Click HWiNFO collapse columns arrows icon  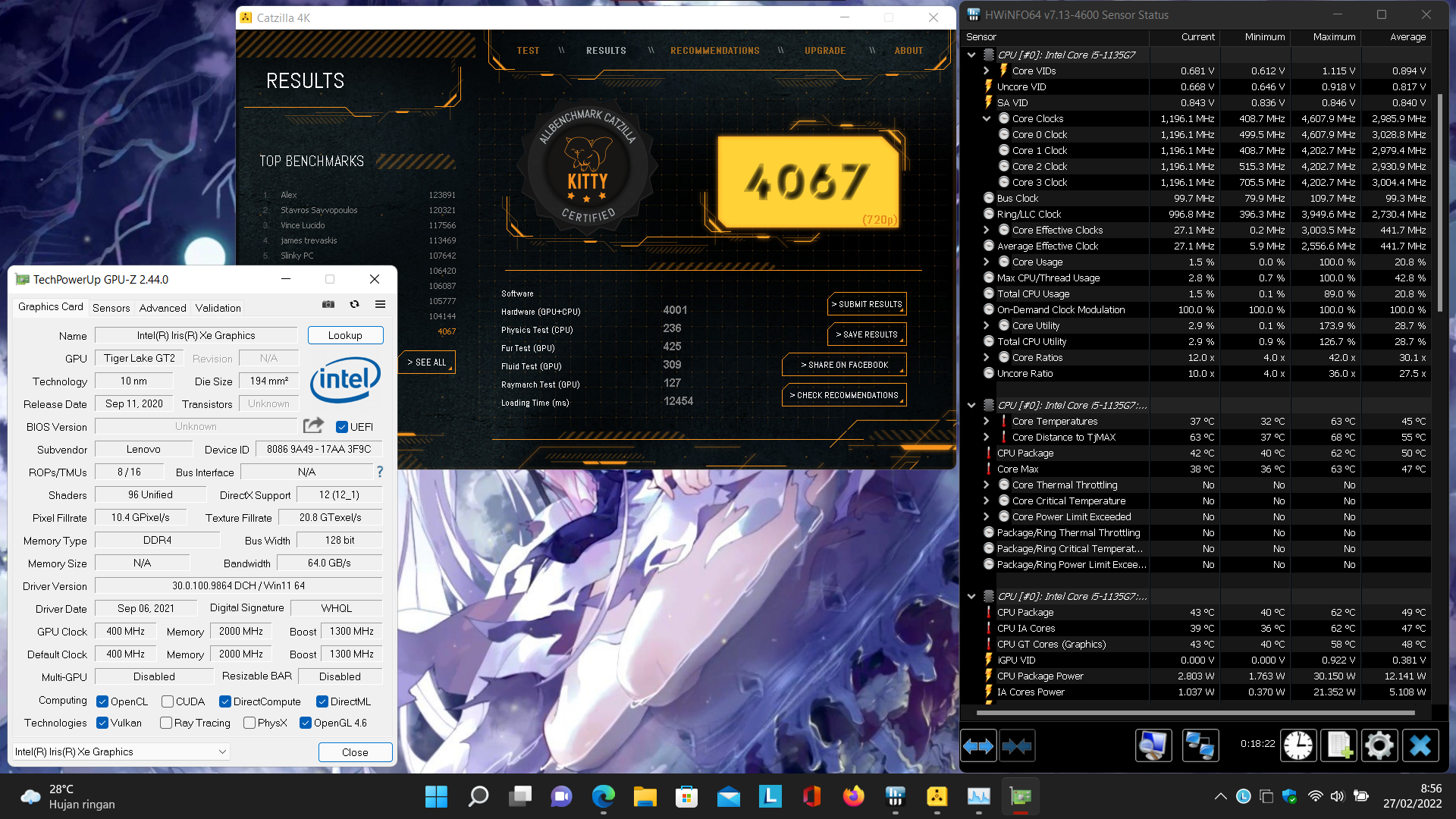(x=1017, y=746)
